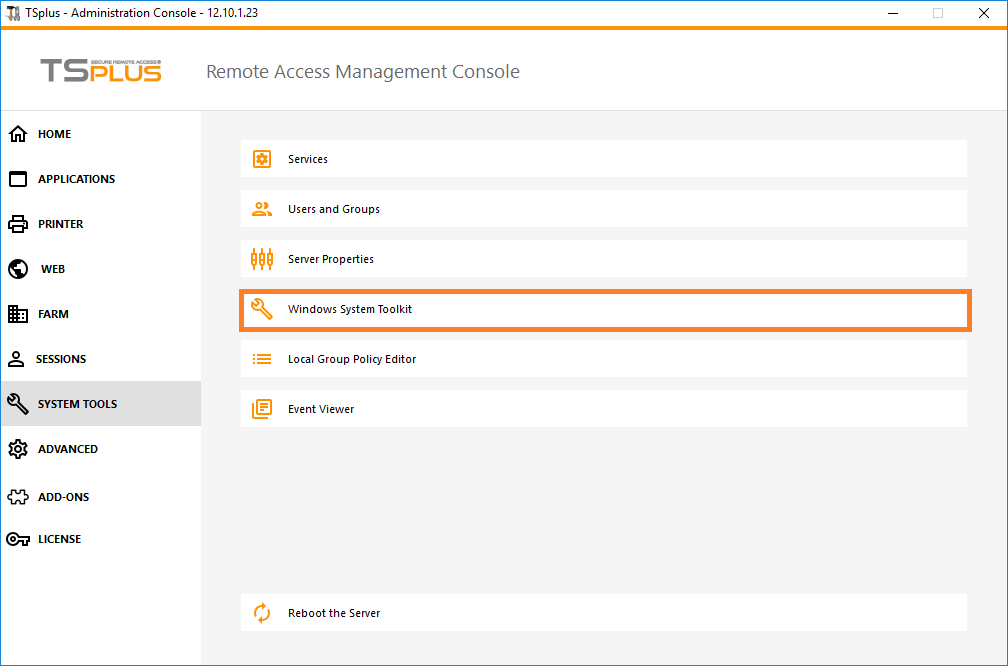Open Local Group Policy Editor
The image size is (1008, 666).
click(352, 359)
